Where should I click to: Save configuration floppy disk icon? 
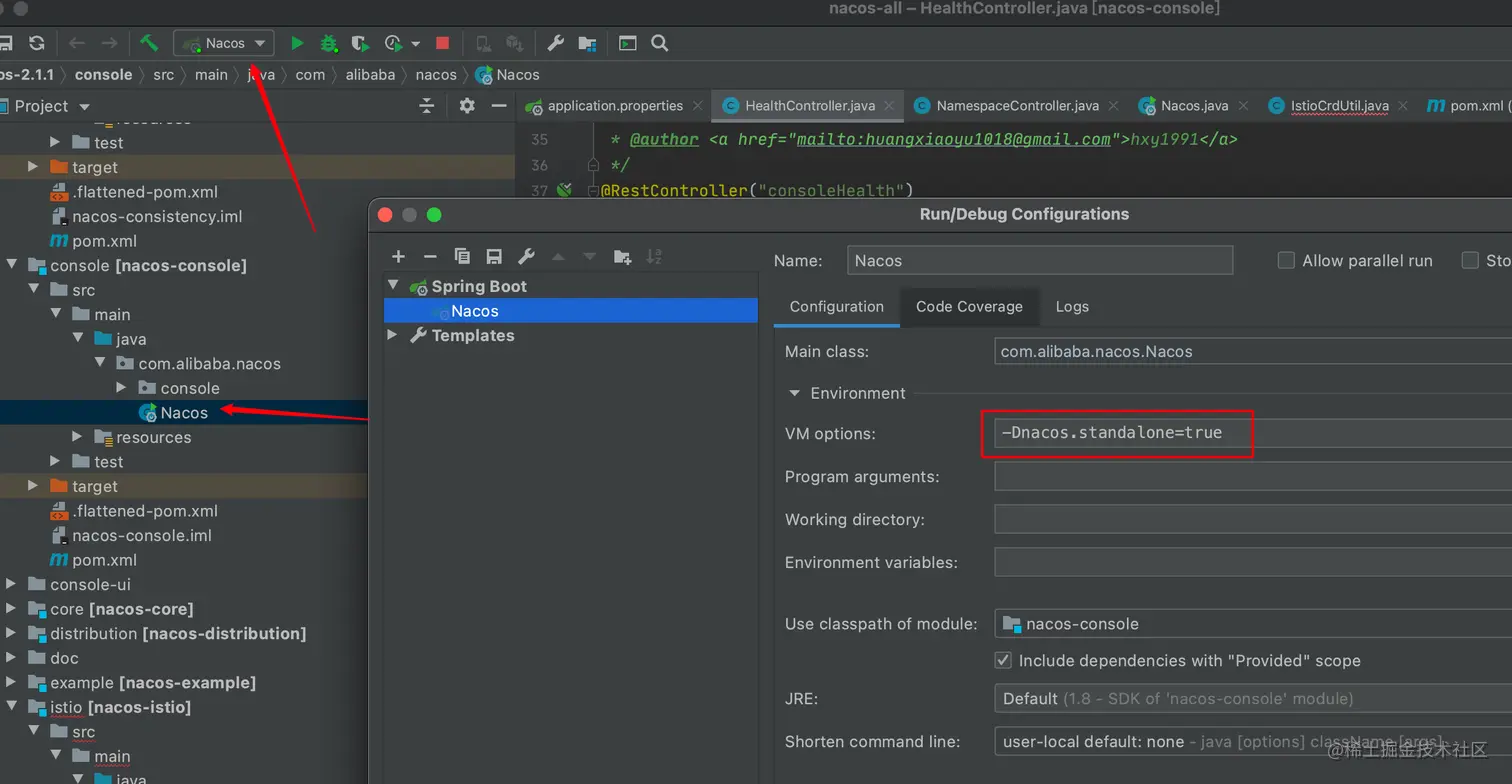tap(494, 257)
